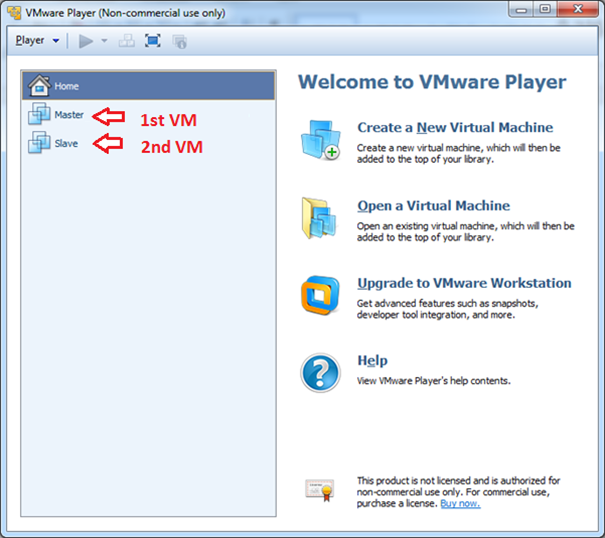Expand the power options dropdown arrow
Image resolution: width=605 pixels, height=538 pixels.
tap(104, 41)
